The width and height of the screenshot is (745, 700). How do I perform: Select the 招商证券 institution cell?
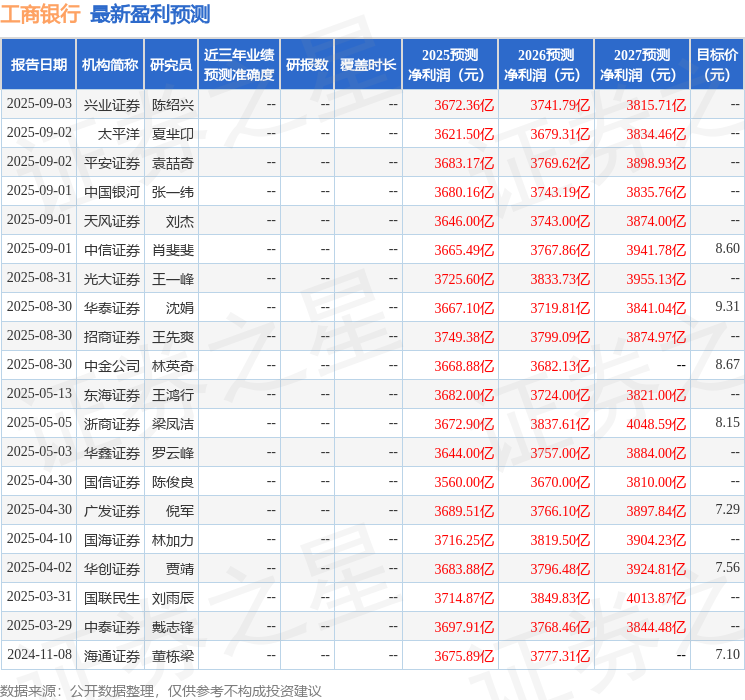[x=112, y=337]
